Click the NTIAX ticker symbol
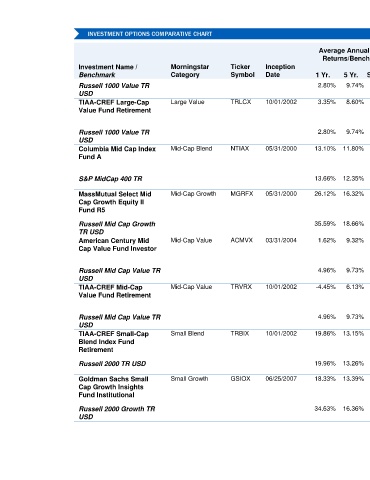Viewport: 370px width, 480px height. 240,149
